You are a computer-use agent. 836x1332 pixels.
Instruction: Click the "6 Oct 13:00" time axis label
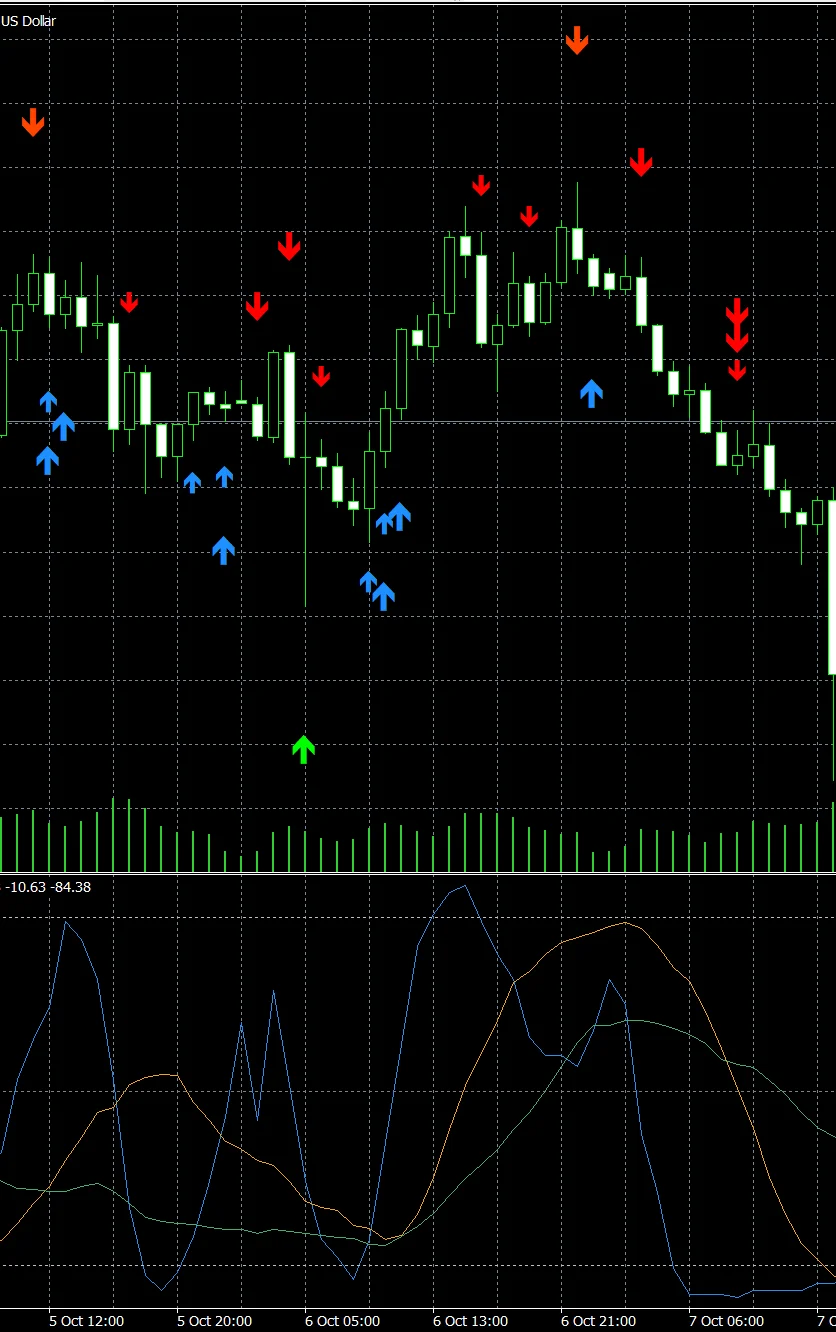click(471, 1321)
